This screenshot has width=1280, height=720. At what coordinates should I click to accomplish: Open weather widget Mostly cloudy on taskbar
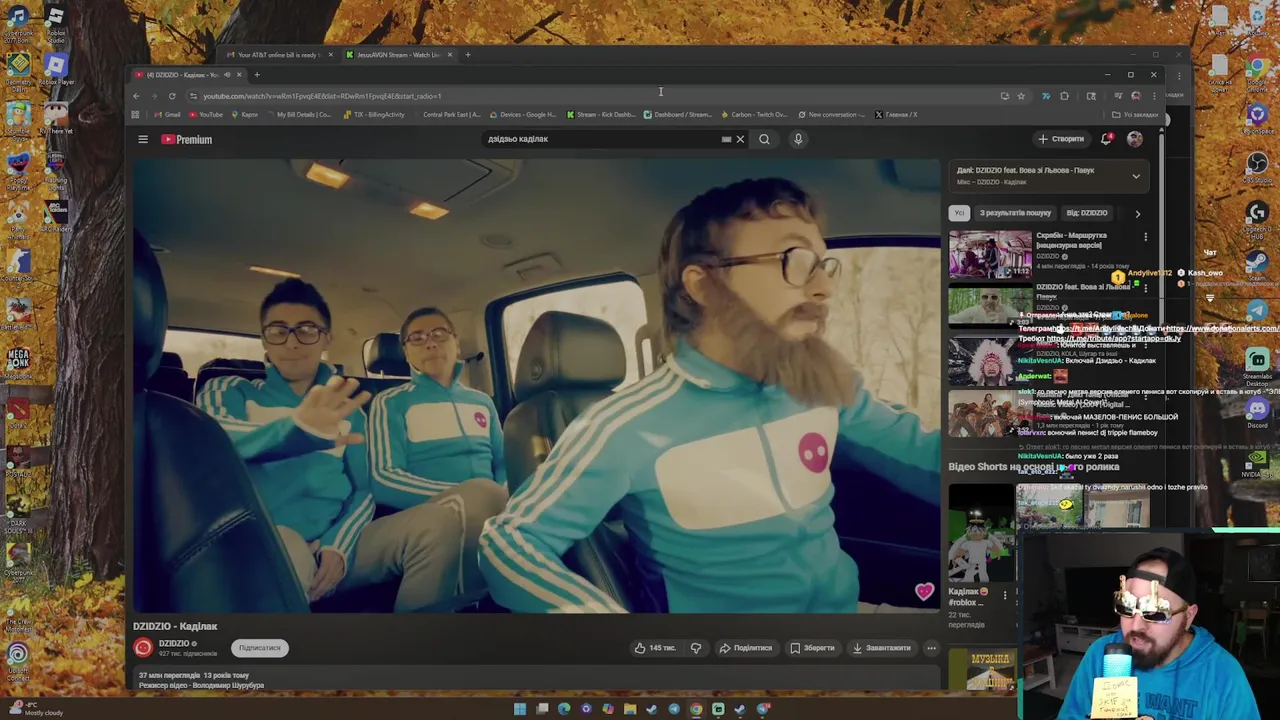tap(35, 709)
